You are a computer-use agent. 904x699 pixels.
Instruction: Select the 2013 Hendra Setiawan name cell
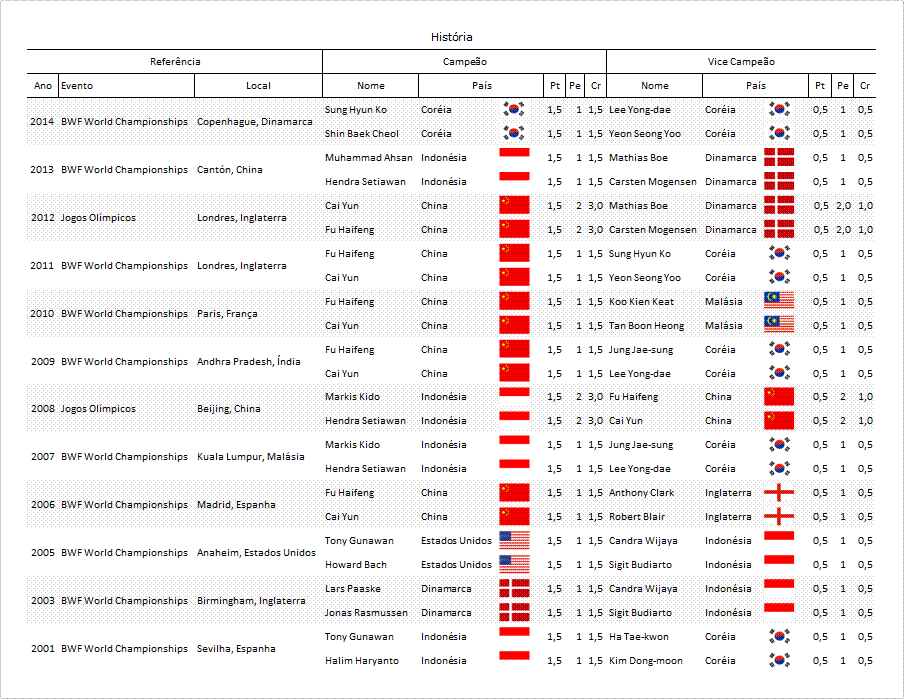click(365, 181)
